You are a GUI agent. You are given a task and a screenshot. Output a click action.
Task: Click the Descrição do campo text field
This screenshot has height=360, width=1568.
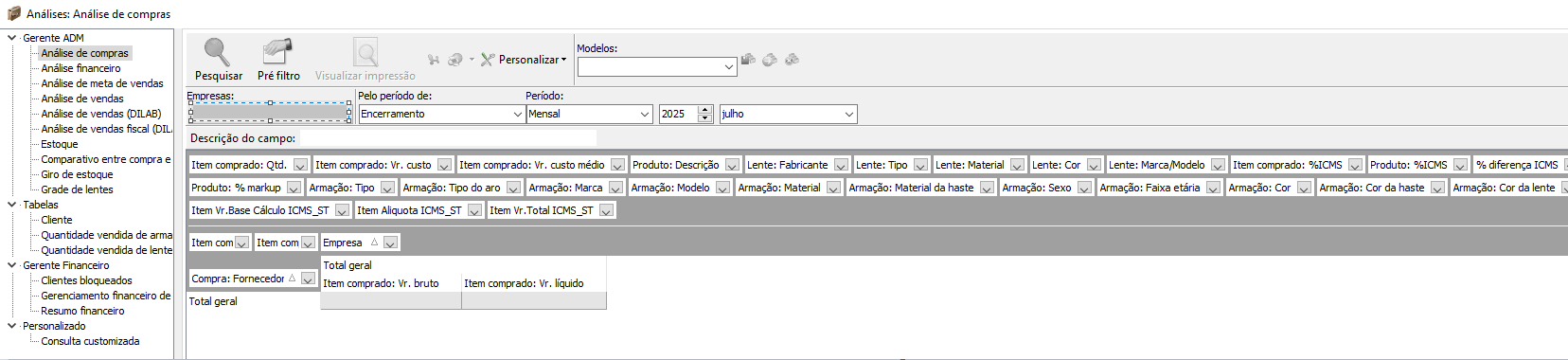(x=448, y=138)
